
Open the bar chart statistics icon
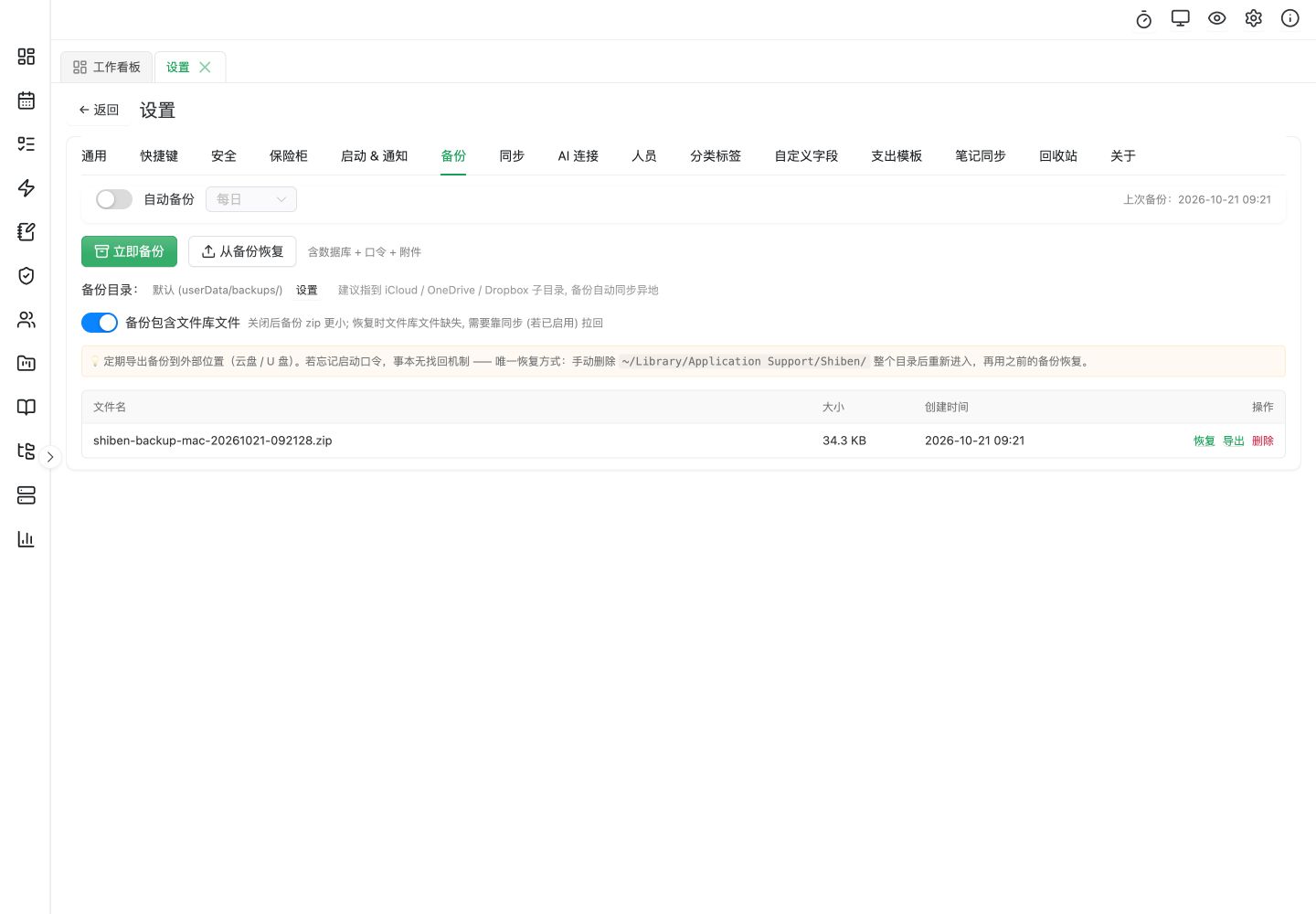point(27,539)
